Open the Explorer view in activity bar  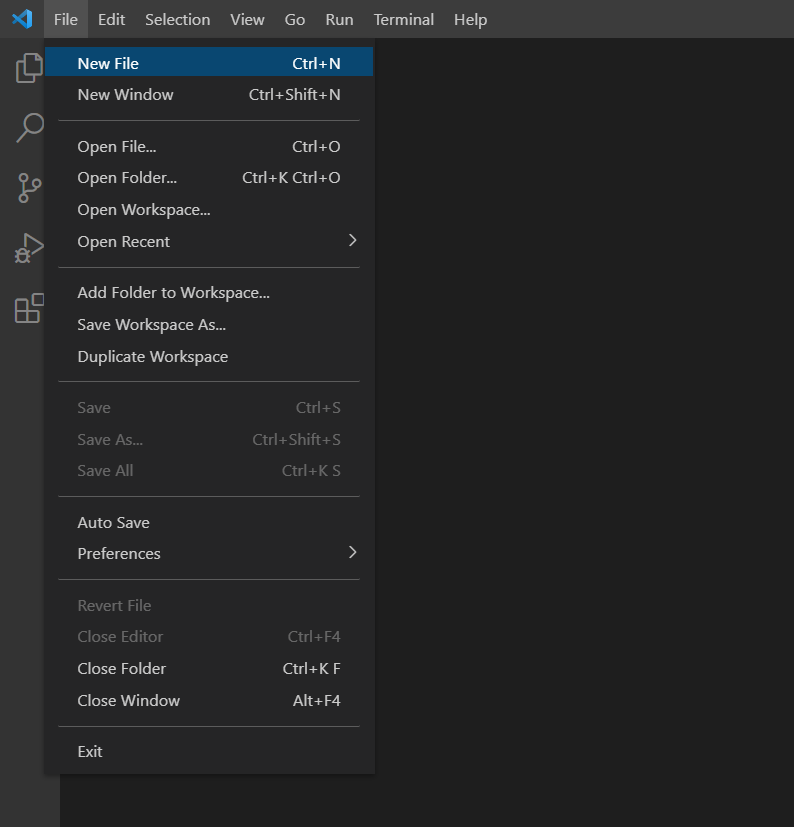29,68
